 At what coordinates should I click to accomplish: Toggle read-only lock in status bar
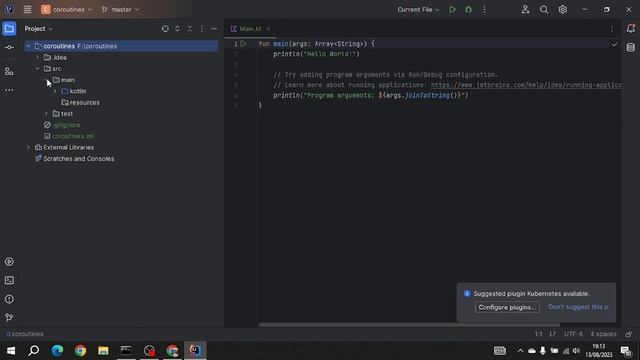[x=629, y=334]
